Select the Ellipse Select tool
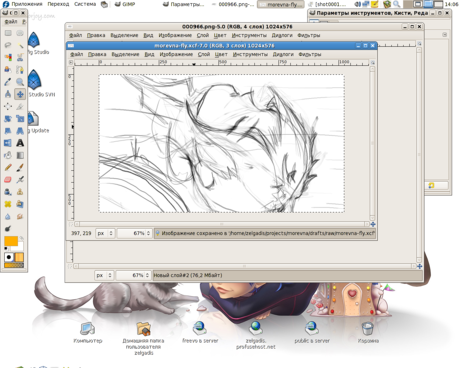The width and height of the screenshot is (460, 368). tap(20, 33)
